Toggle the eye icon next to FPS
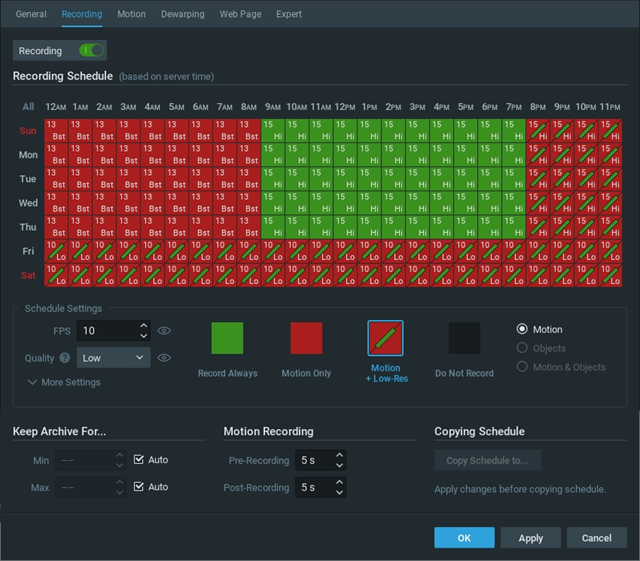 click(x=165, y=330)
